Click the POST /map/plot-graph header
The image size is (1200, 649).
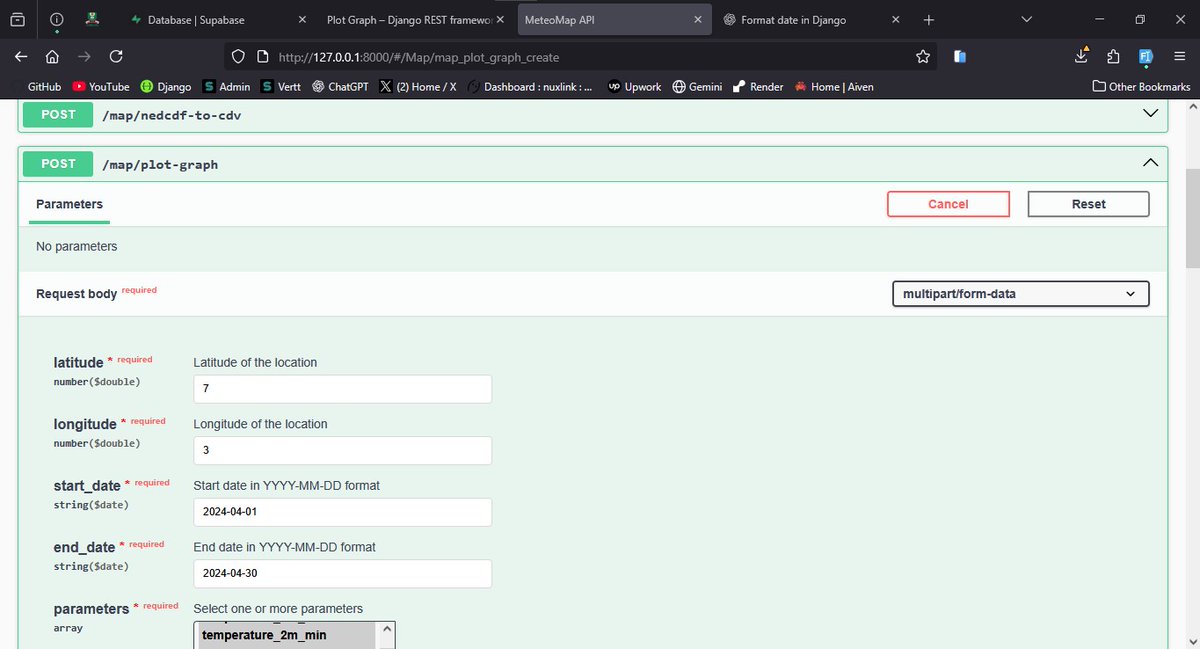593,163
